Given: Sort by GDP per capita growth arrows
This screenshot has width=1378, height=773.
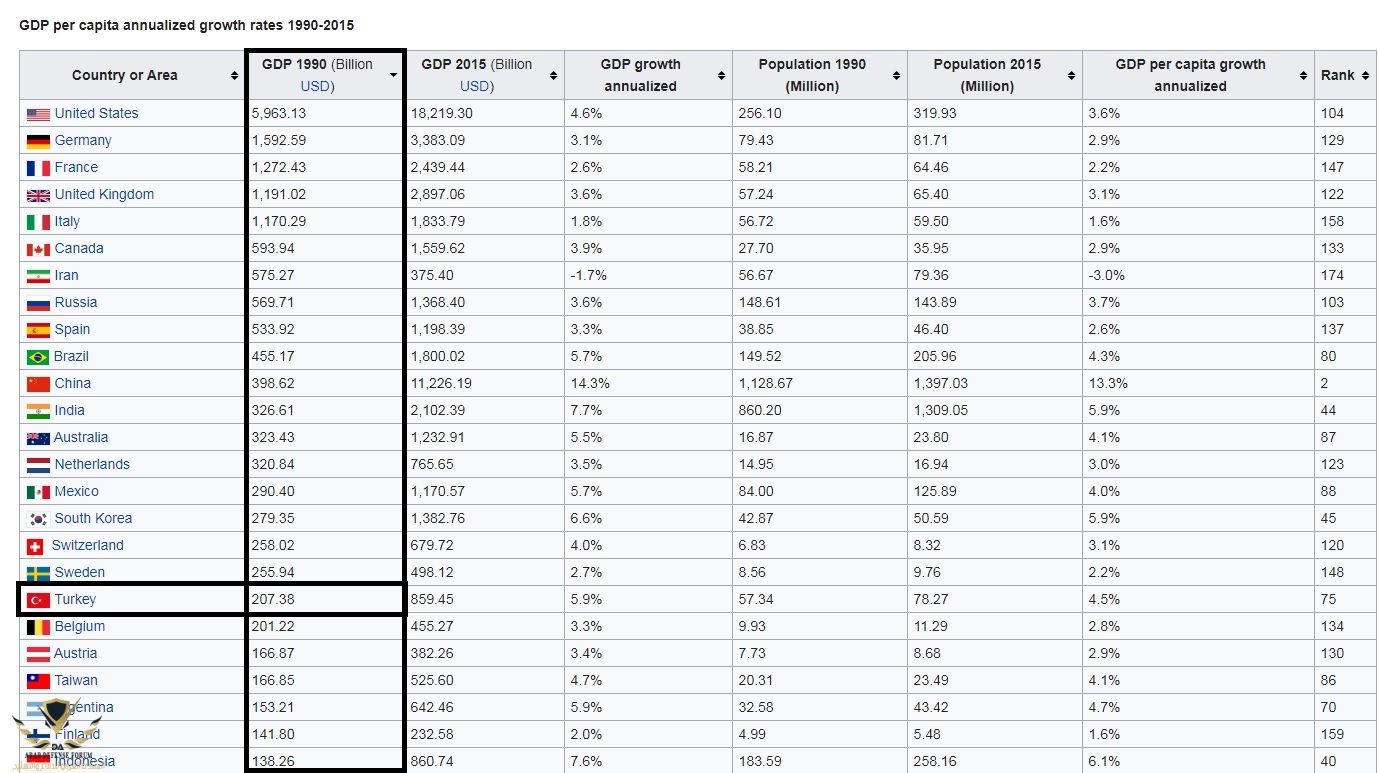Looking at the screenshot, I should coord(1303,76).
